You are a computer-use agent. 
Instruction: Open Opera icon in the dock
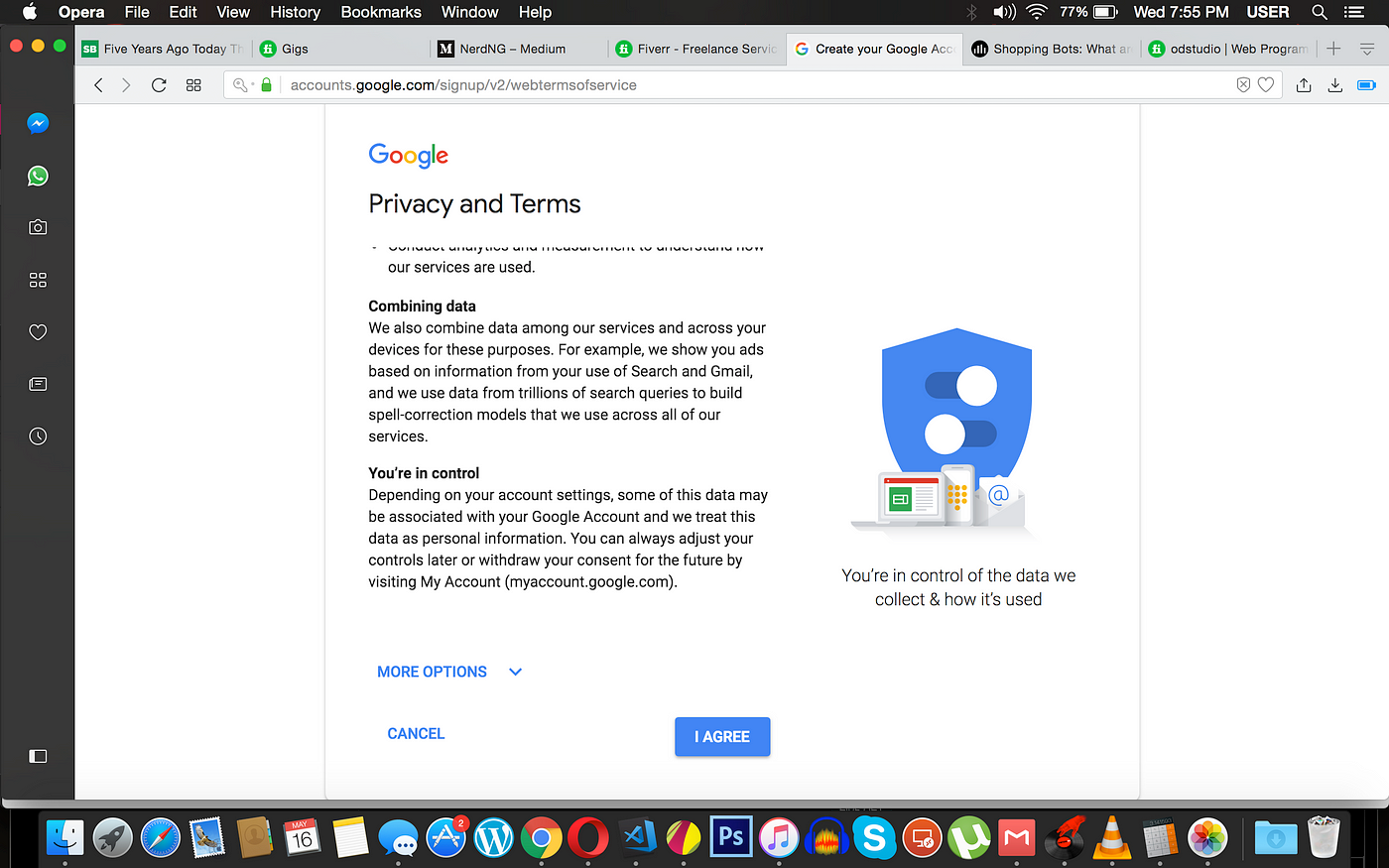[x=588, y=838]
